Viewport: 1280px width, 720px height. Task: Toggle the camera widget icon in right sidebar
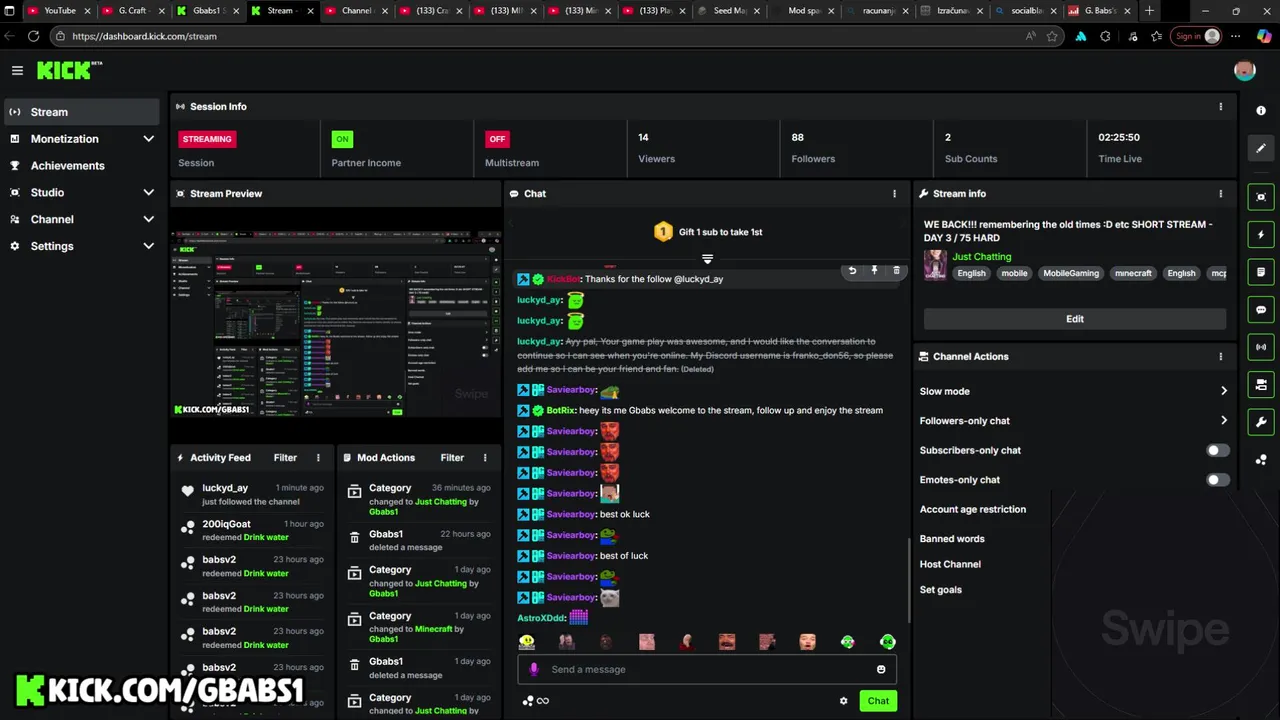1260,384
